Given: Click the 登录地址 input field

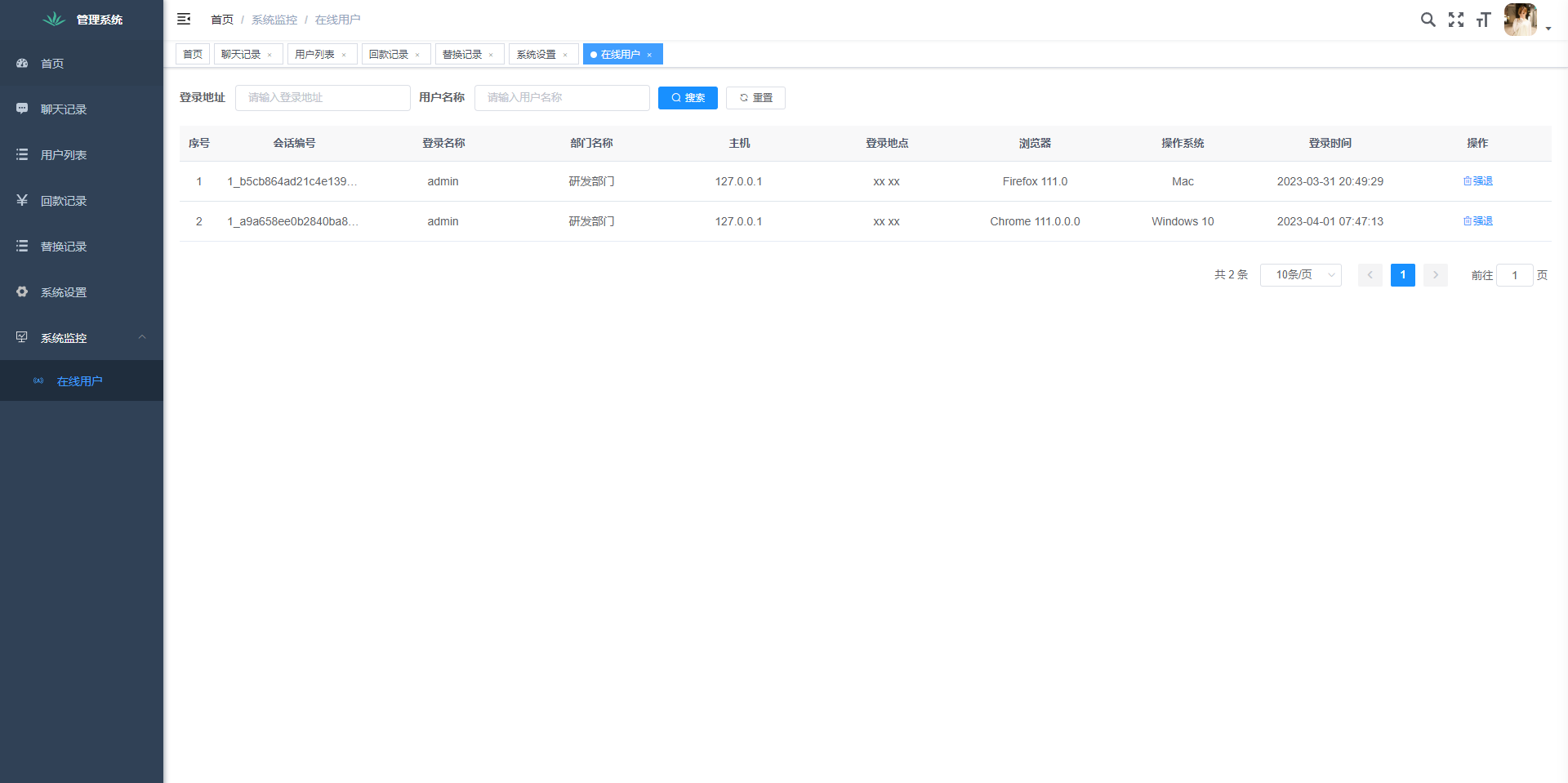Looking at the screenshot, I should (323, 98).
